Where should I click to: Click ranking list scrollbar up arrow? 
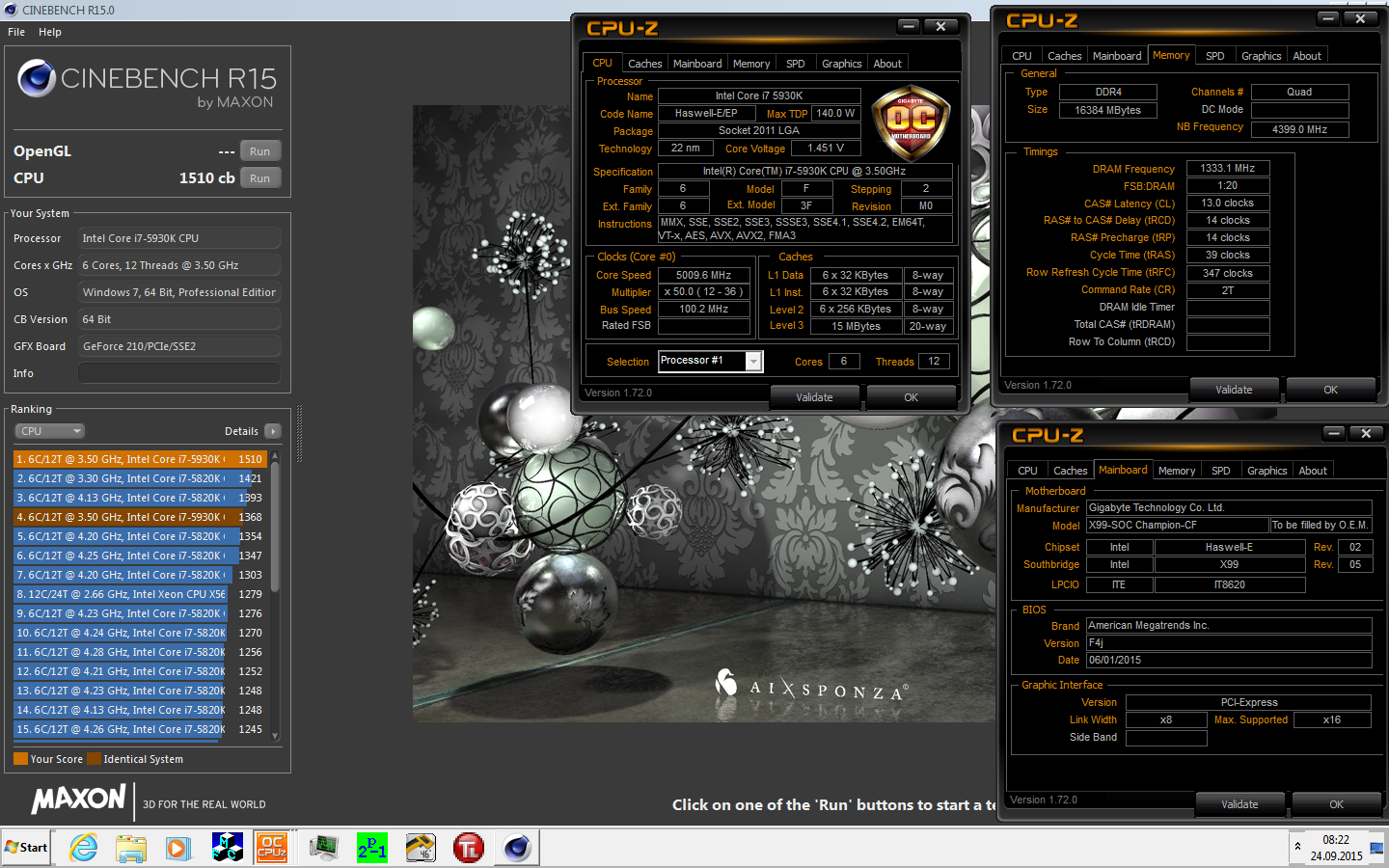coord(275,455)
